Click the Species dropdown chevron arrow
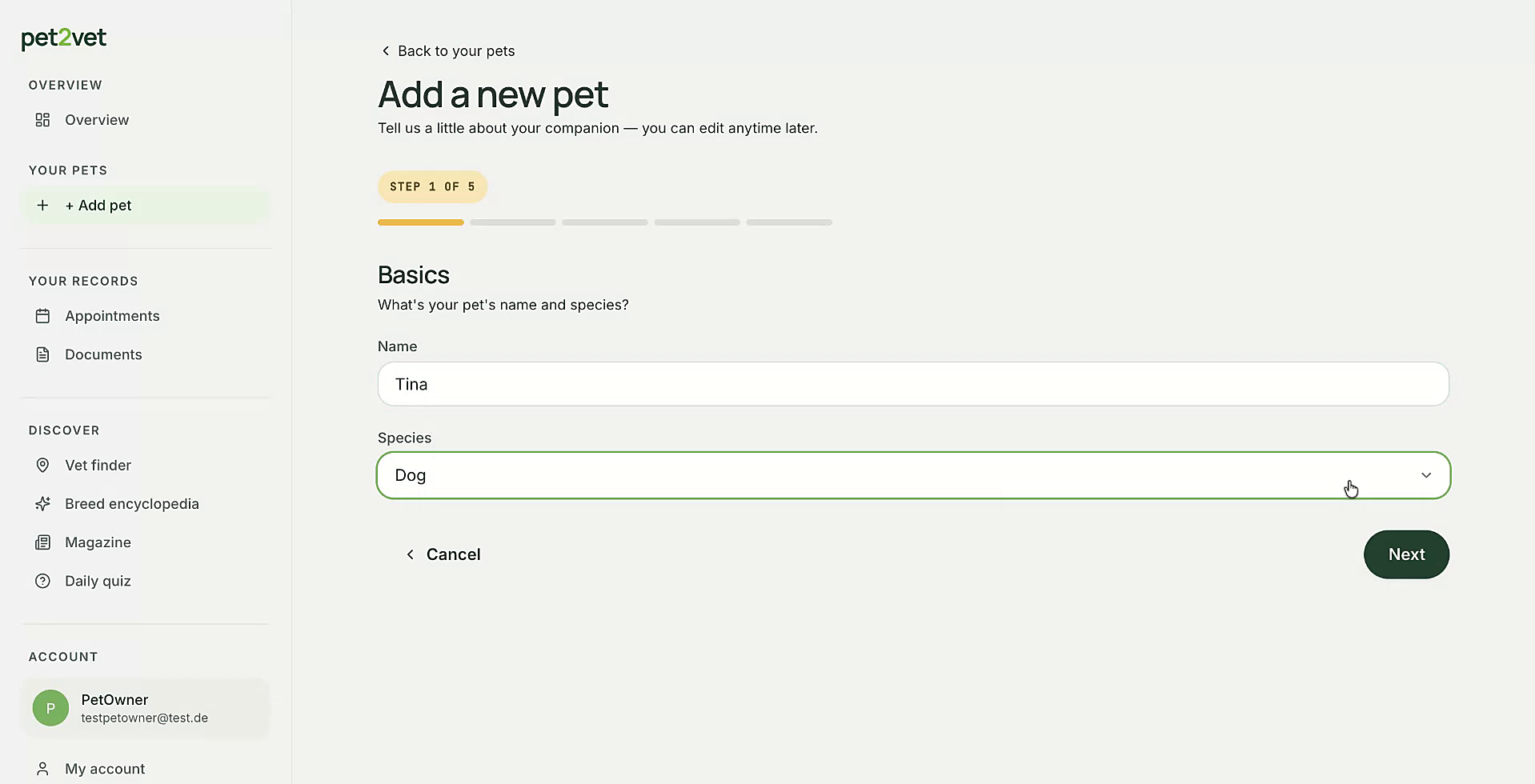This screenshot has width=1535, height=784. click(x=1426, y=475)
